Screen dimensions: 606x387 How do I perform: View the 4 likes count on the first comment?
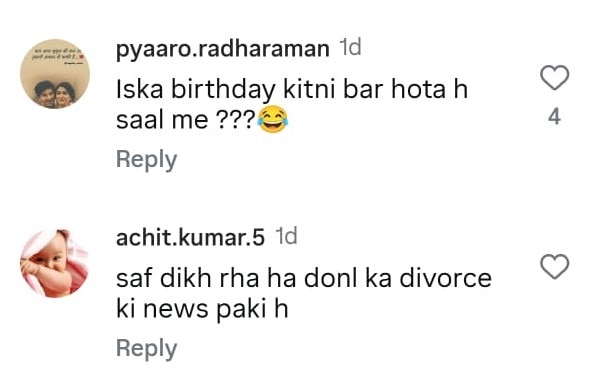point(555,117)
